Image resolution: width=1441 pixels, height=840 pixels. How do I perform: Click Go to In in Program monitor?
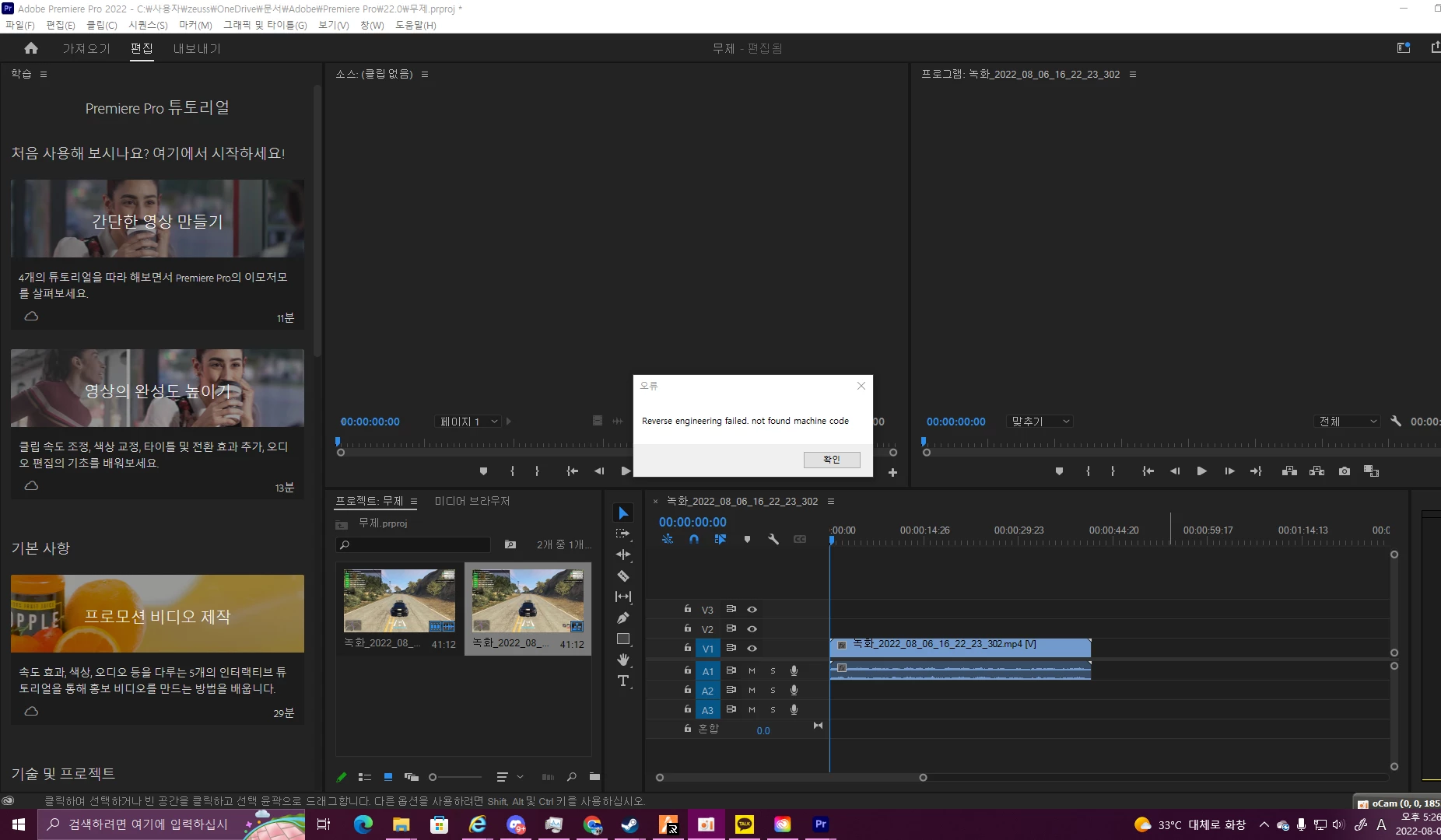[x=1148, y=471]
